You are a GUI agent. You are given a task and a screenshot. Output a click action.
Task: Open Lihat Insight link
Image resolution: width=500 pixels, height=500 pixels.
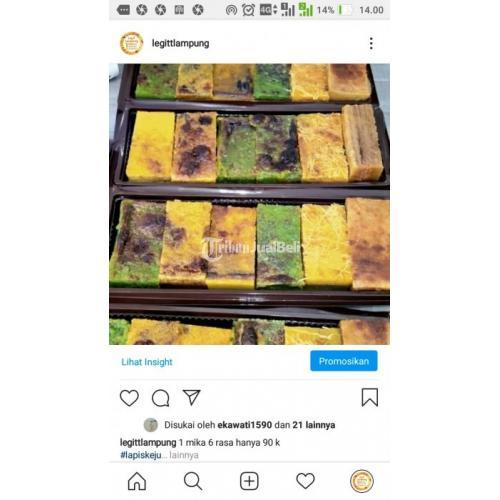(x=147, y=362)
